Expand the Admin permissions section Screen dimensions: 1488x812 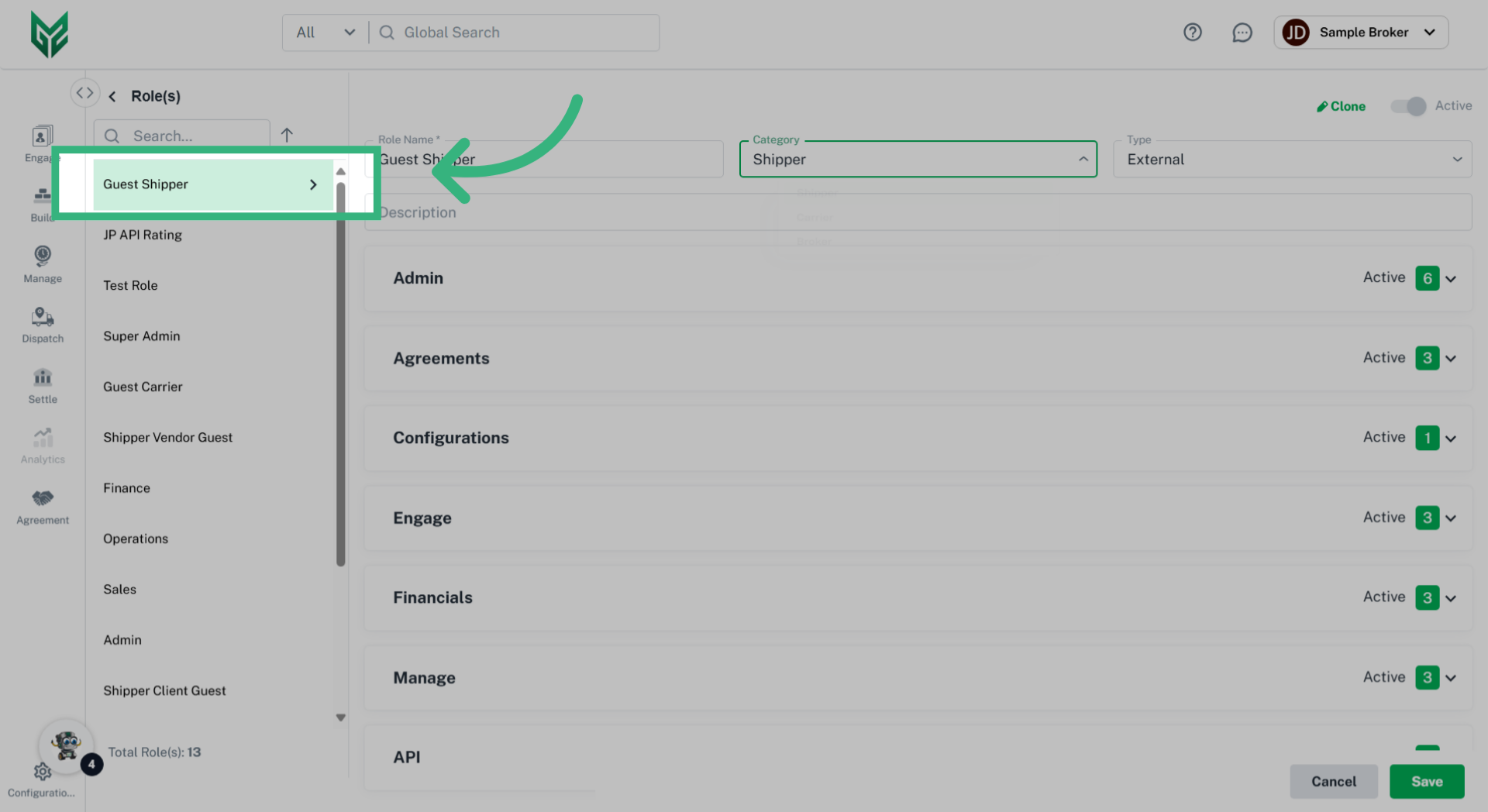click(x=1450, y=279)
